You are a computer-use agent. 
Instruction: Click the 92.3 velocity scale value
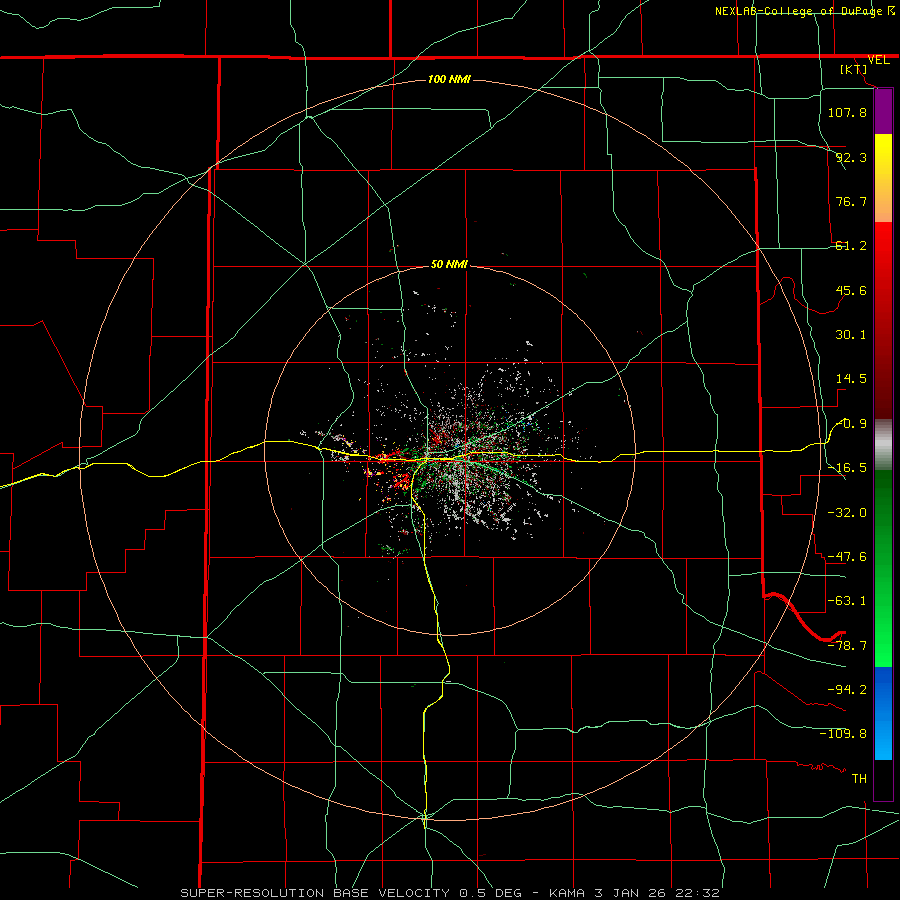click(x=851, y=157)
